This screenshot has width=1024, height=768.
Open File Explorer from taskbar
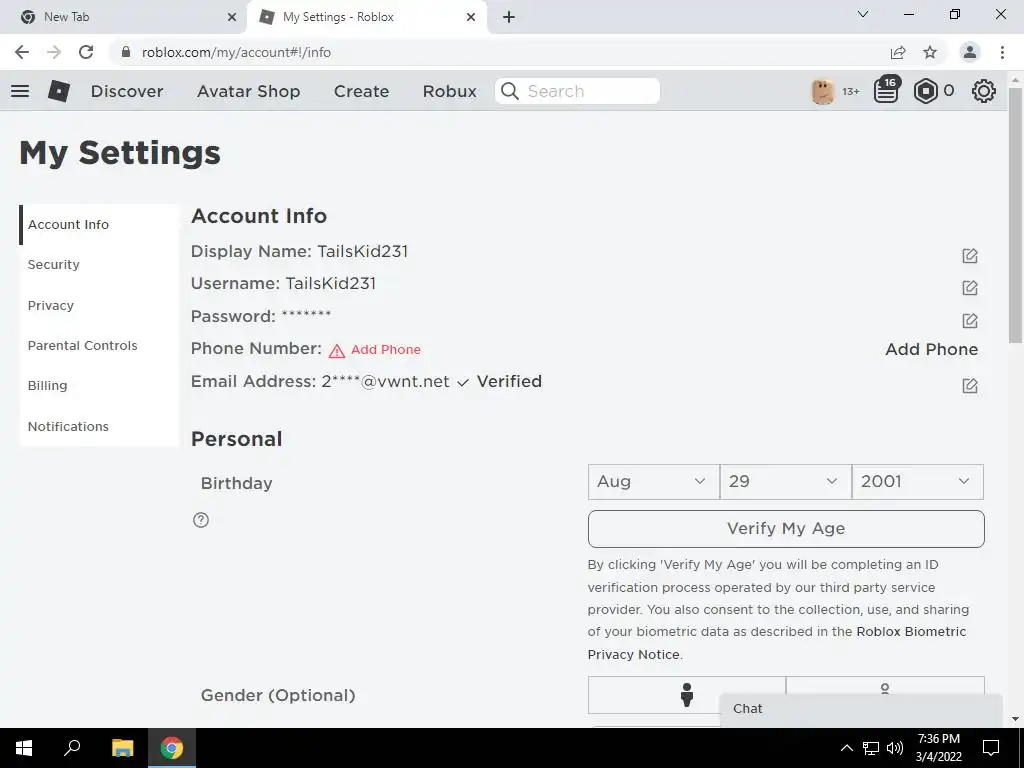[122, 748]
